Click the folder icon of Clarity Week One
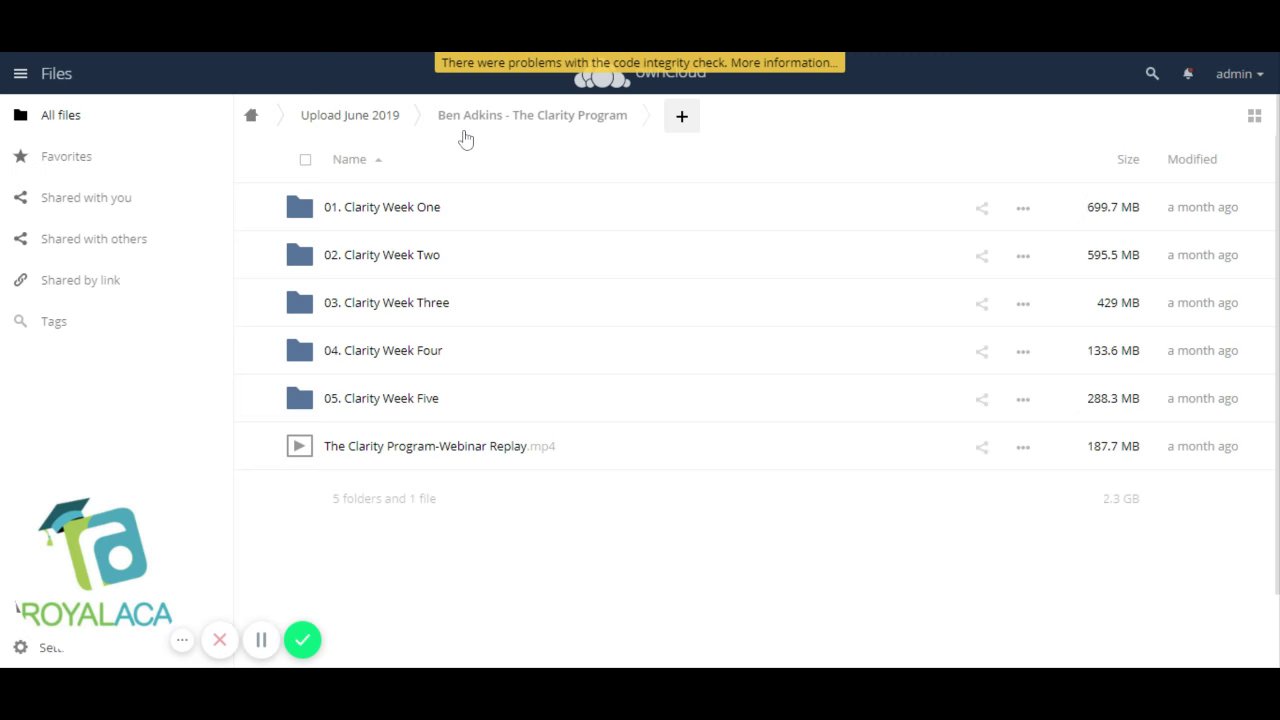The image size is (1280, 720). (299, 207)
